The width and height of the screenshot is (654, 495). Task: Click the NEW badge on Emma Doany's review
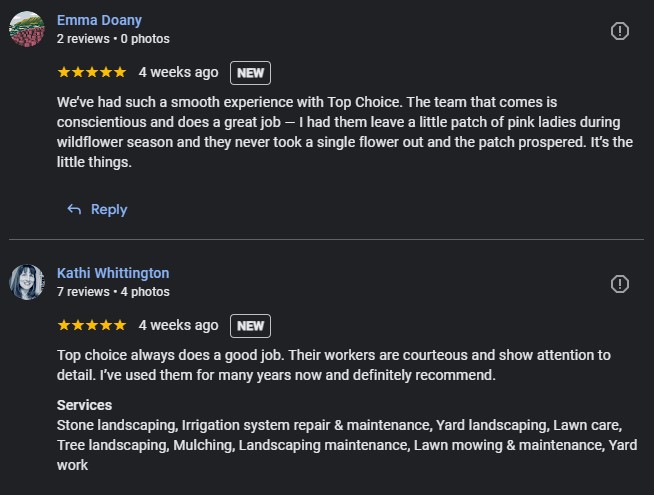250,73
